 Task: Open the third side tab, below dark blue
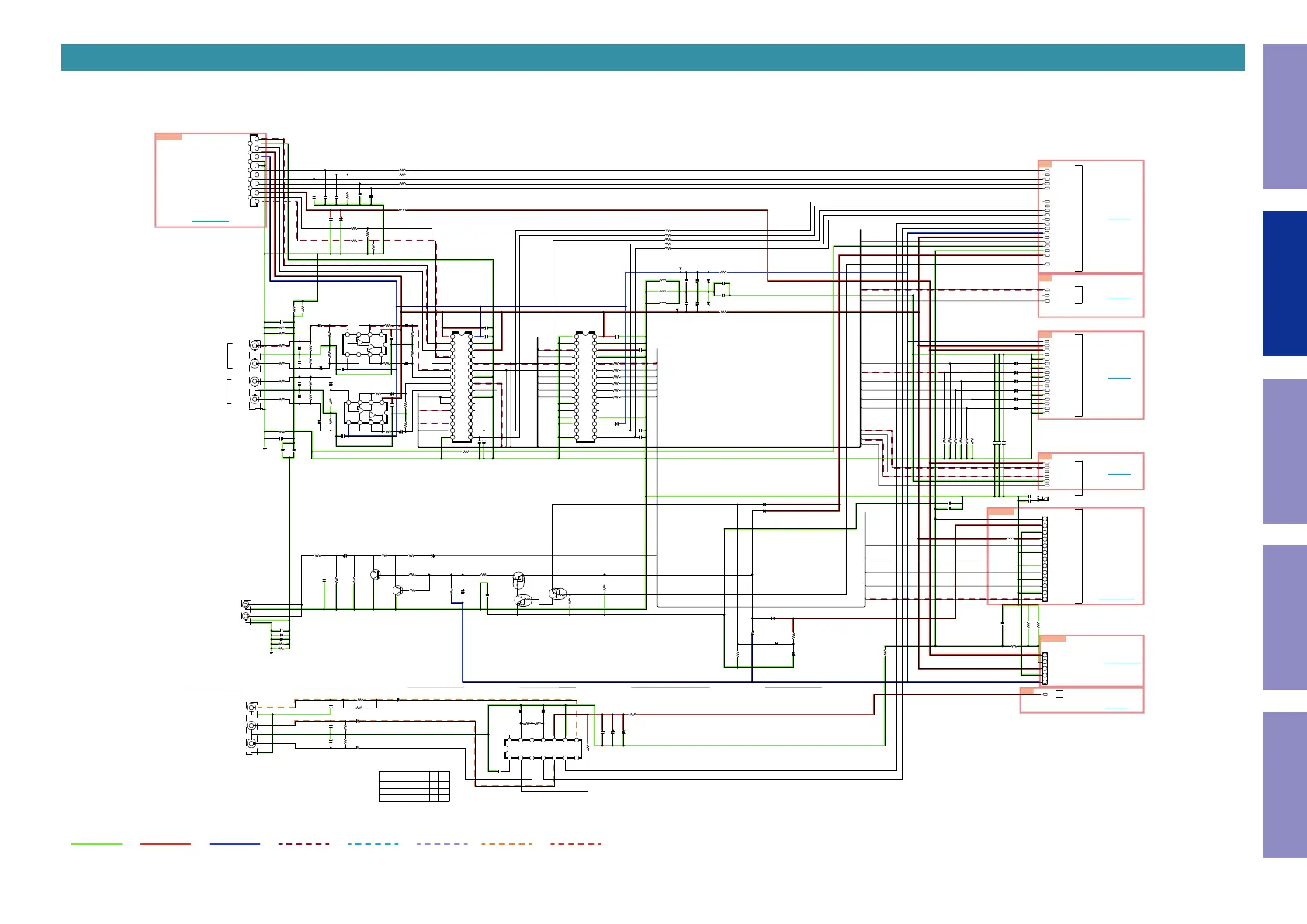tap(1284, 451)
